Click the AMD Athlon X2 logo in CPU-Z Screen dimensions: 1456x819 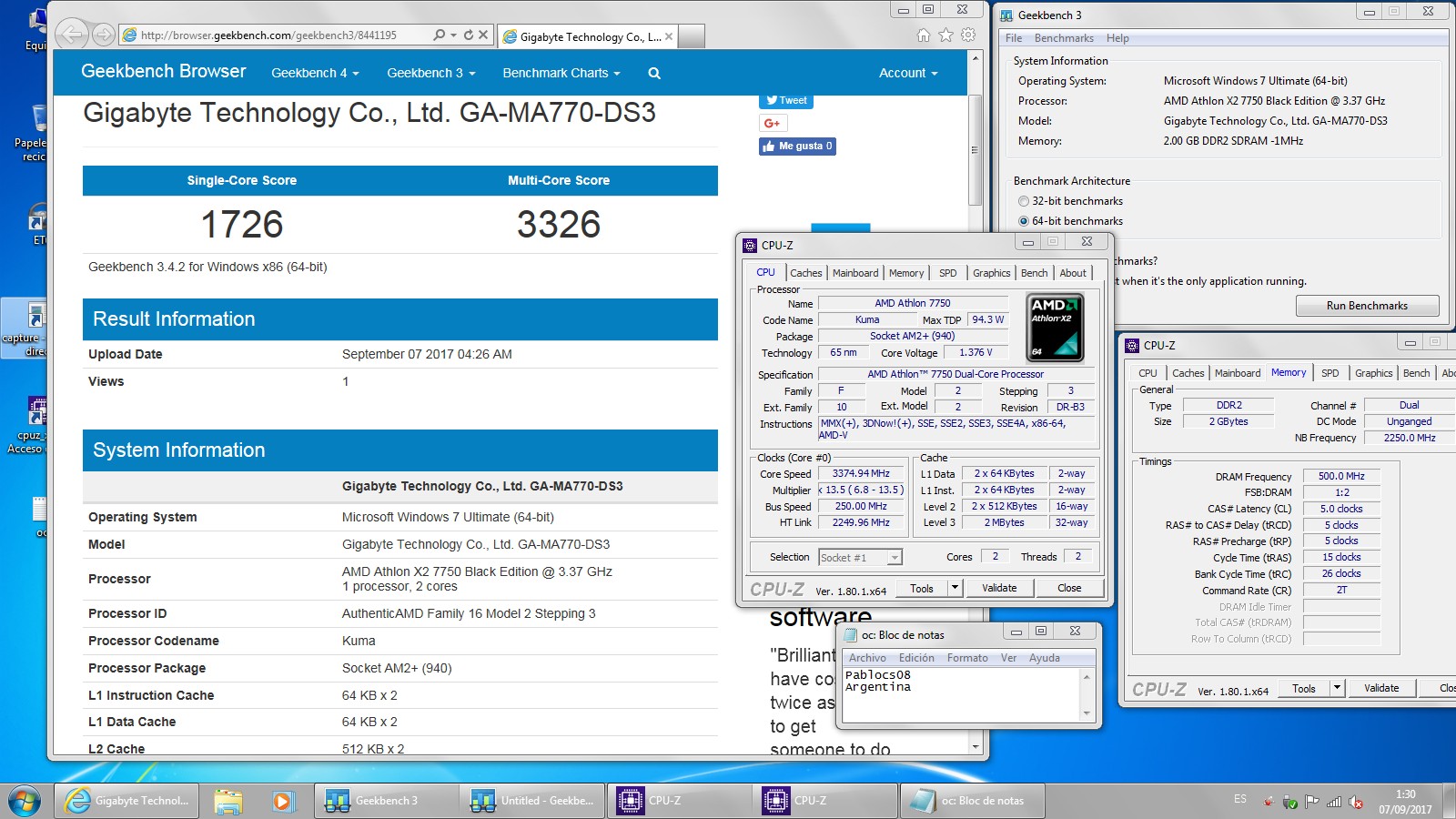[x=1054, y=328]
